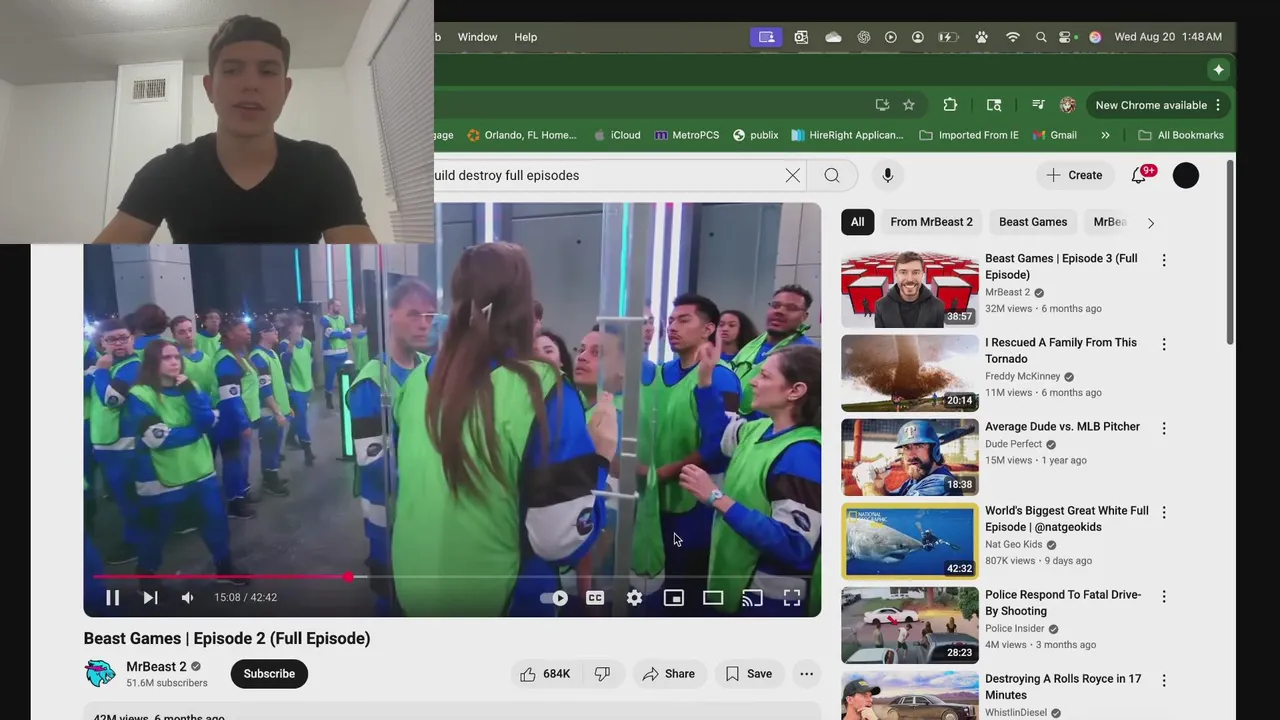Cast video to a TV
Image resolution: width=1280 pixels, height=720 pixels.
752,598
